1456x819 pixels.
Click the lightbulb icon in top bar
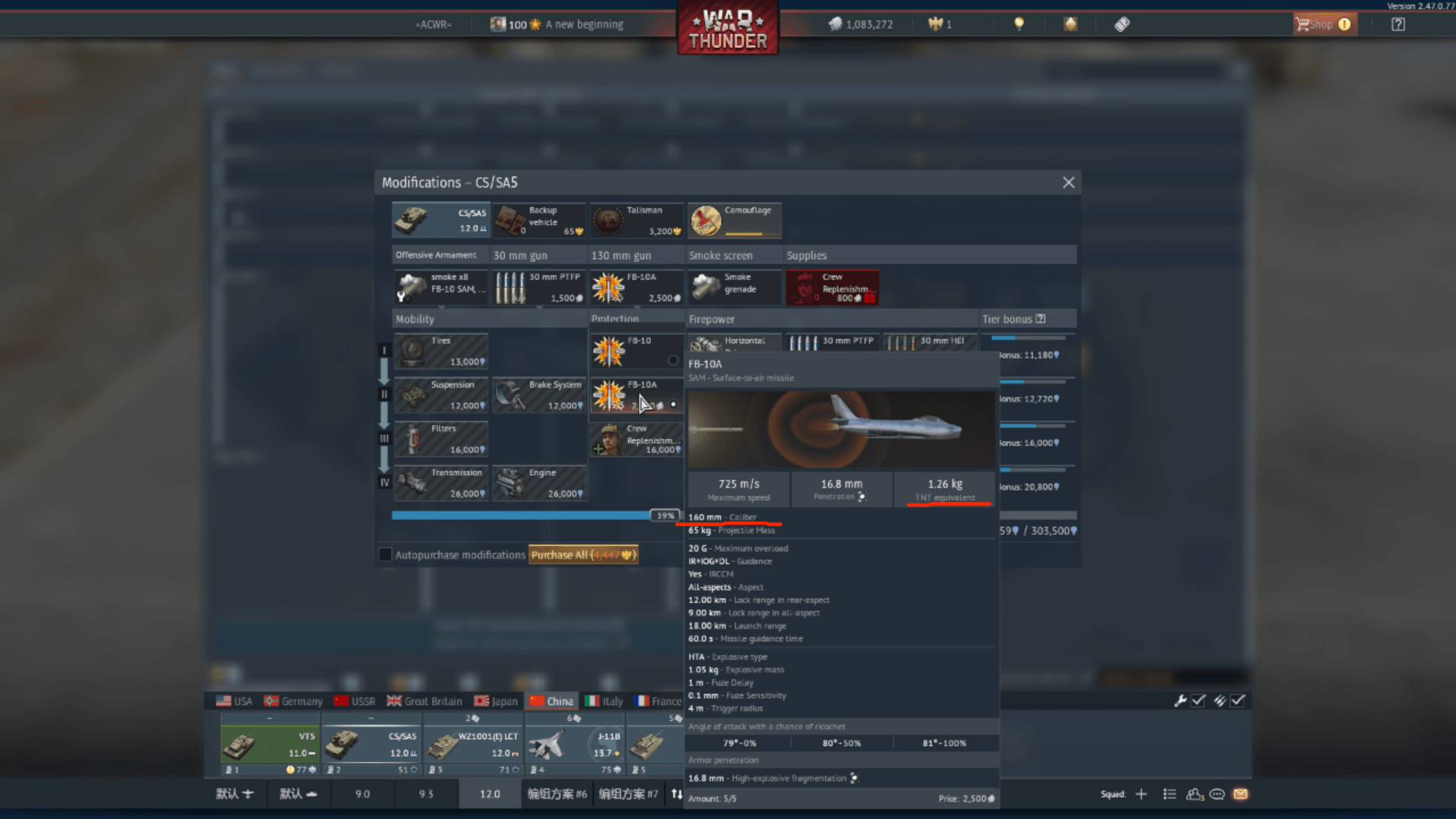coord(1018,24)
